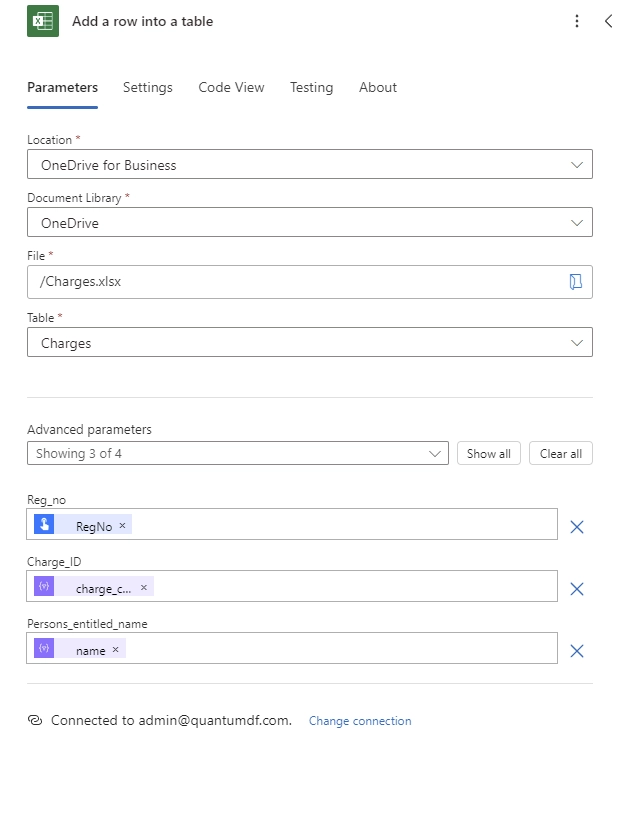Delete the Persons_entitled_name parameter with its X icon
Viewport: 621px width, 819px height.
coord(576,651)
